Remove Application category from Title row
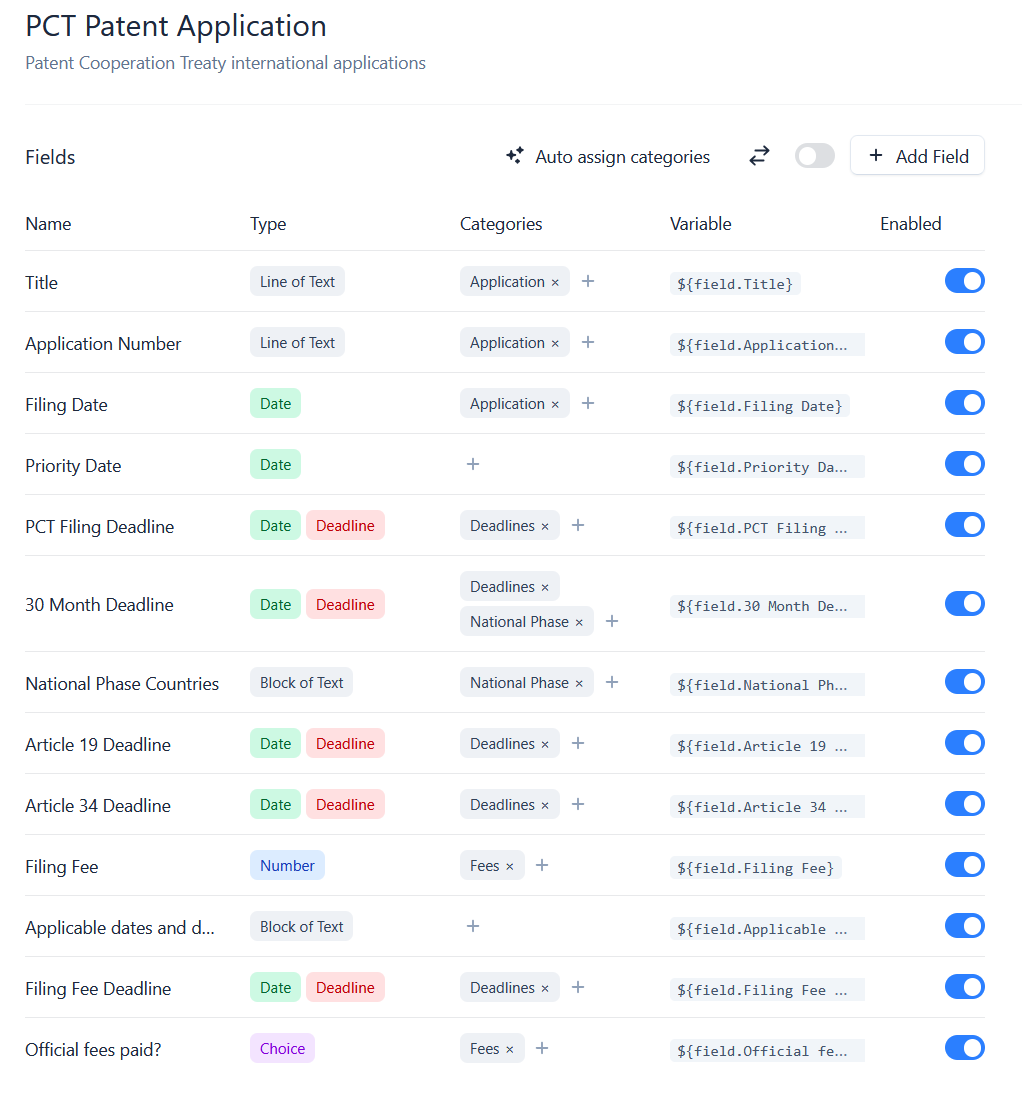 point(555,283)
